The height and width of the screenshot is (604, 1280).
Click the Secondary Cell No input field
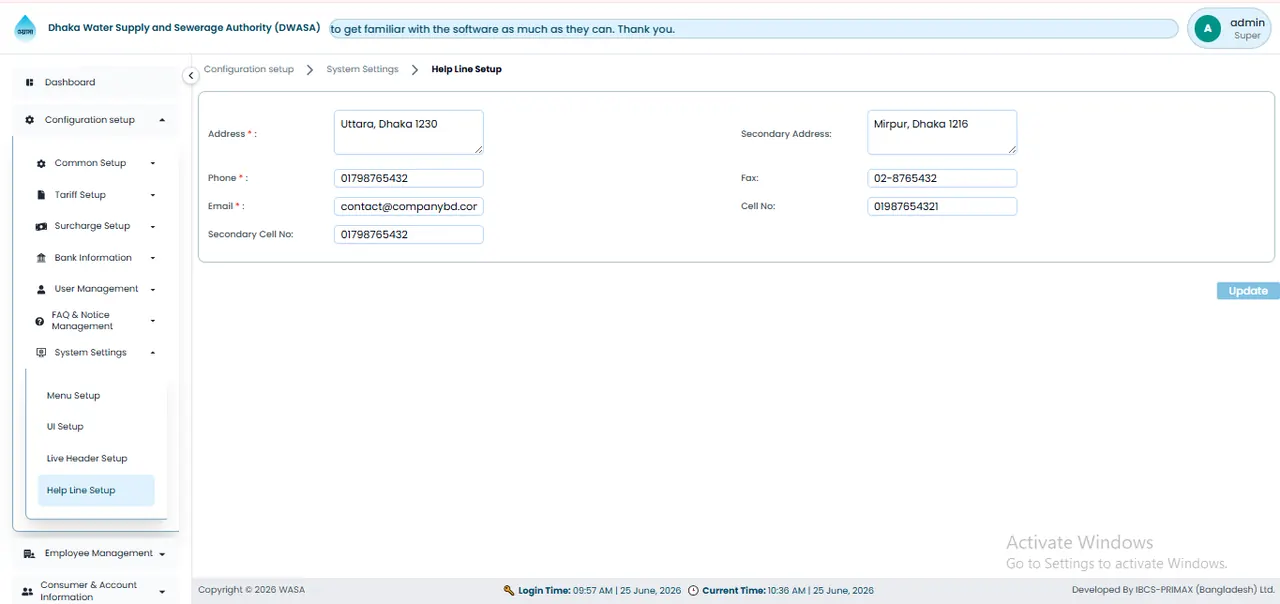tap(409, 234)
